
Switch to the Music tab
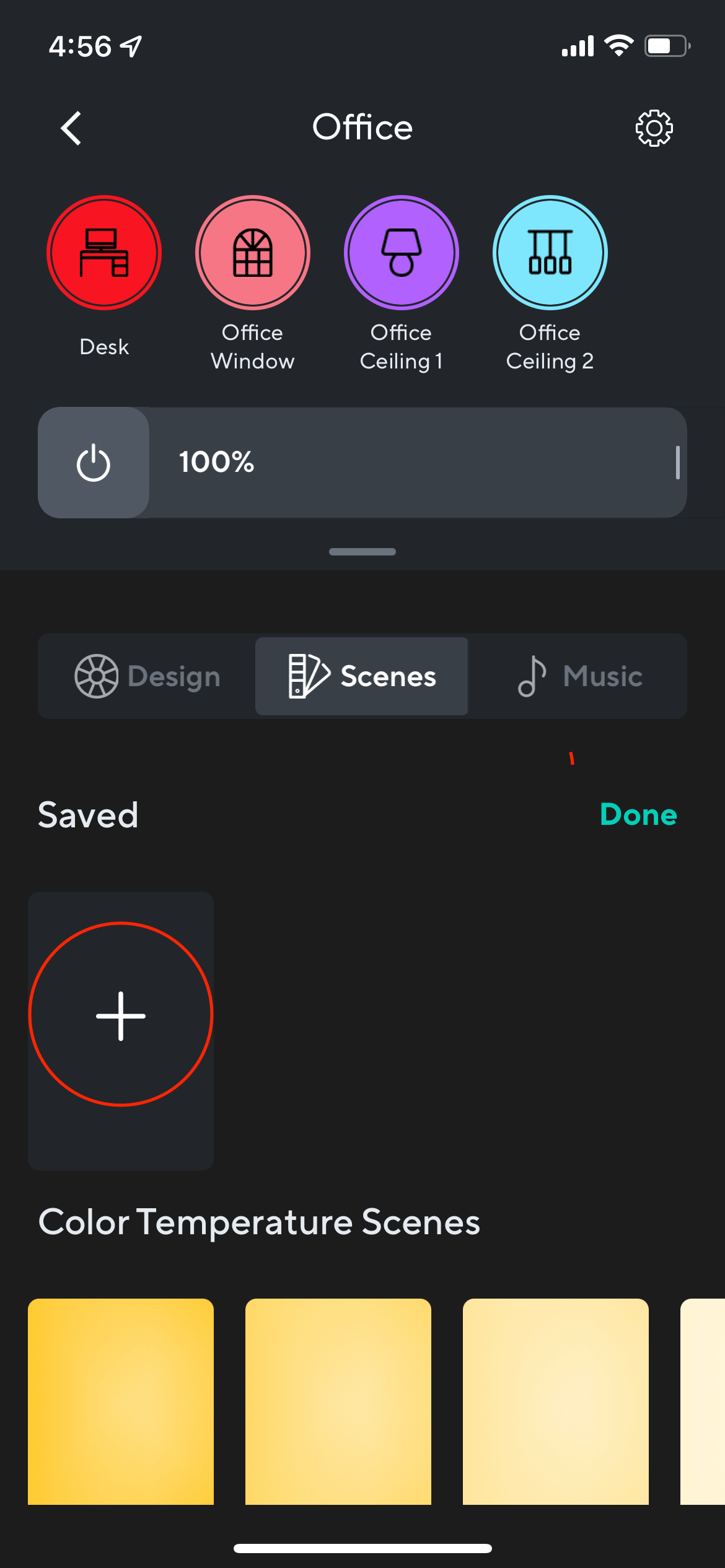579,676
